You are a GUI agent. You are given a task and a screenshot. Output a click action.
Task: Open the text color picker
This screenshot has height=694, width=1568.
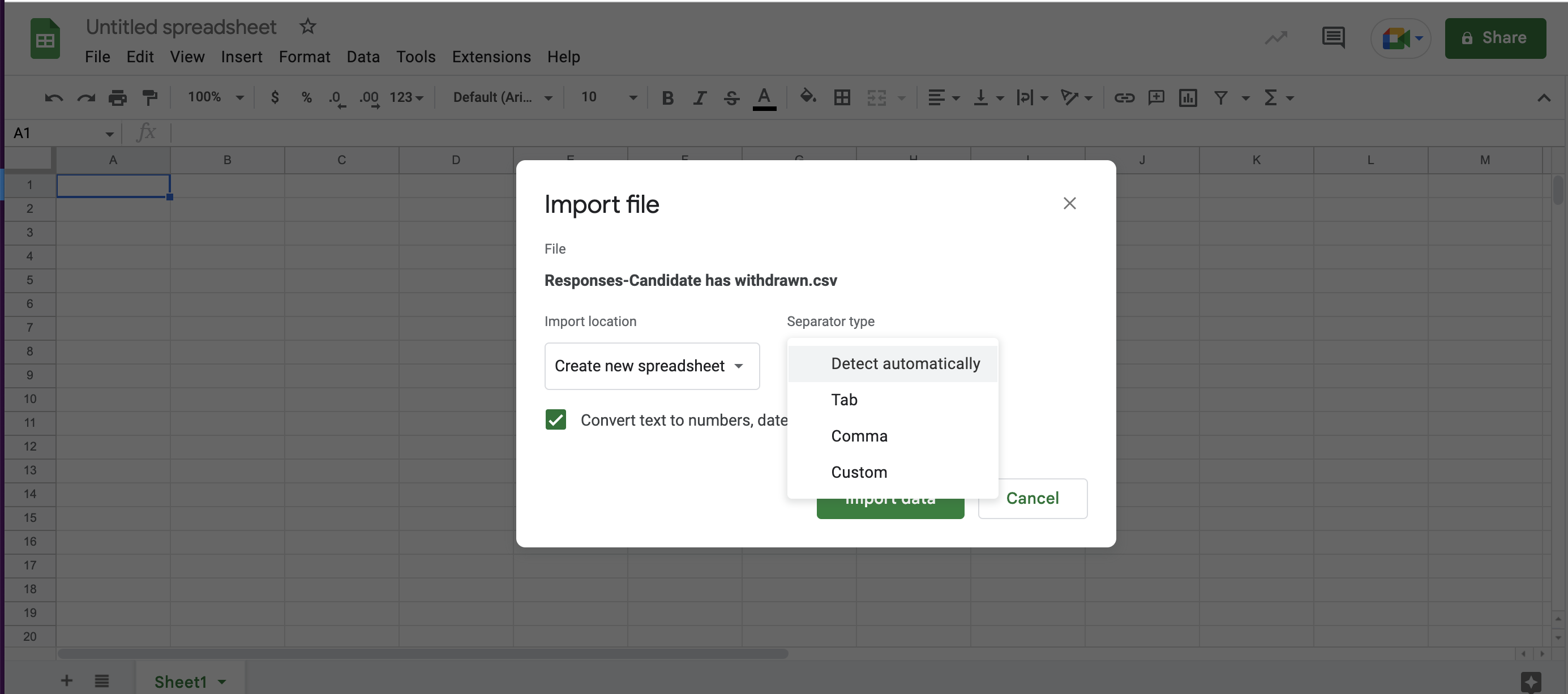(764, 97)
